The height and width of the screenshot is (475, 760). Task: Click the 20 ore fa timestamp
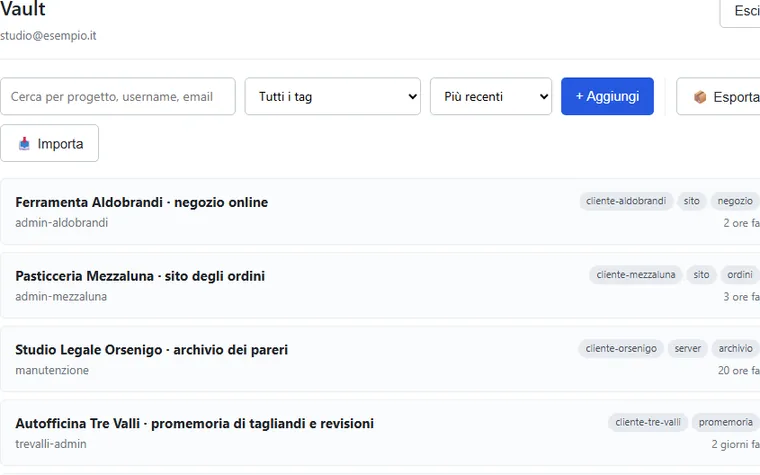[x=738, y=370]
